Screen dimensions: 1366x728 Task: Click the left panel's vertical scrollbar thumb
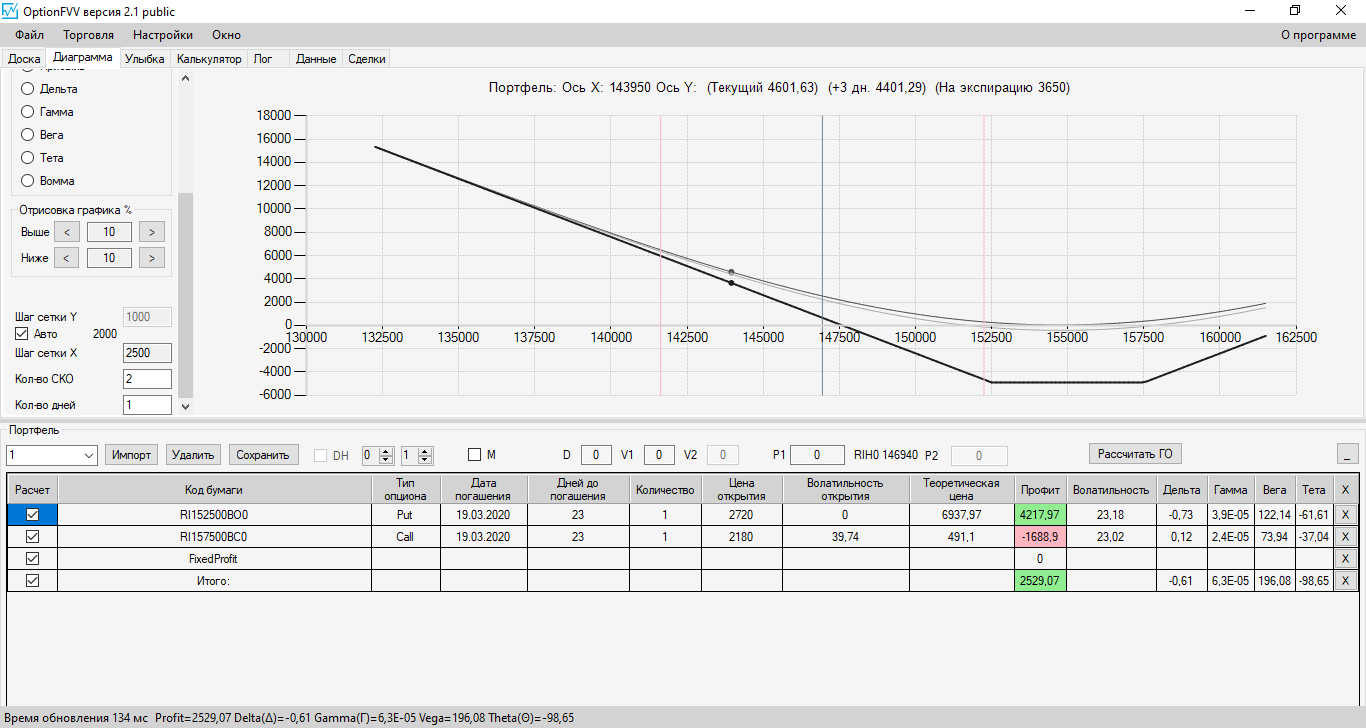coord(185,295)
